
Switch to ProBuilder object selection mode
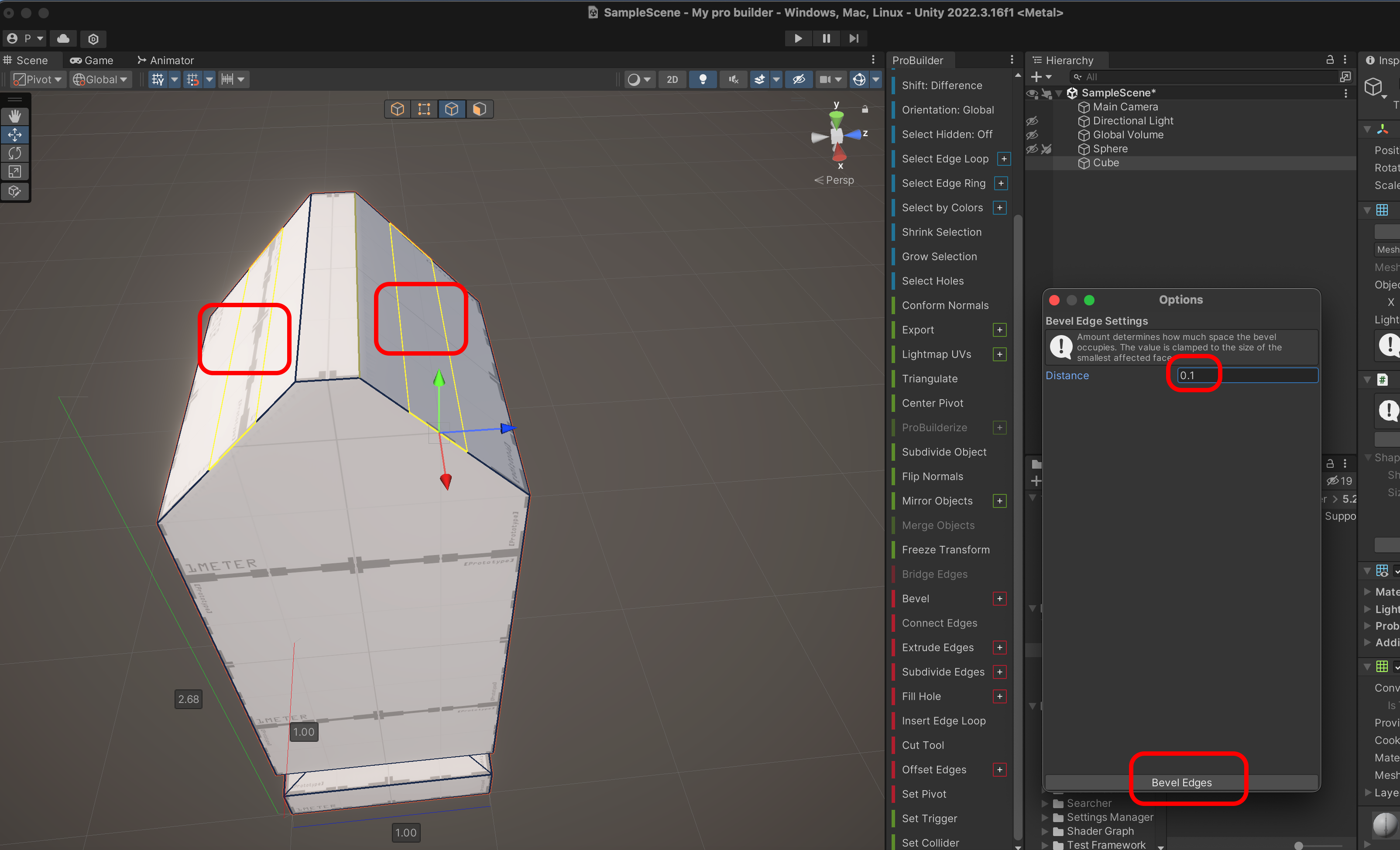pos(397,109)
